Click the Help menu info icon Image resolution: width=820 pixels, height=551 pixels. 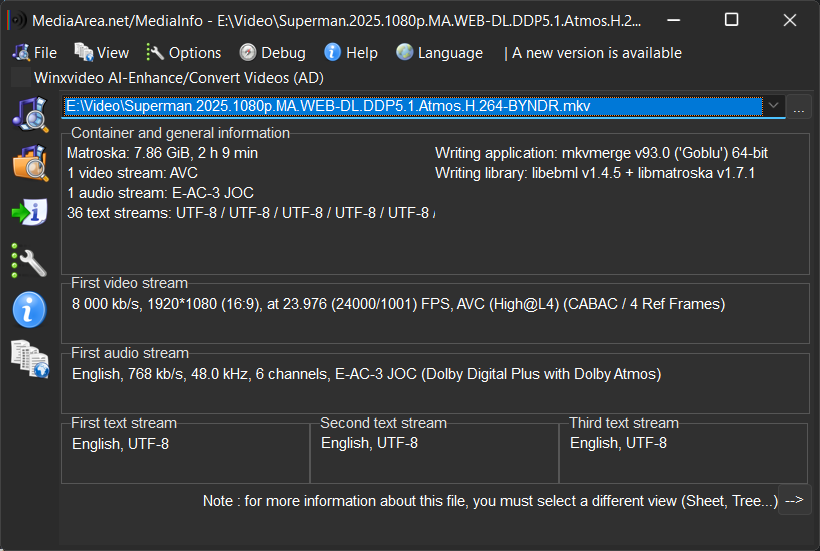click(333, 52)
